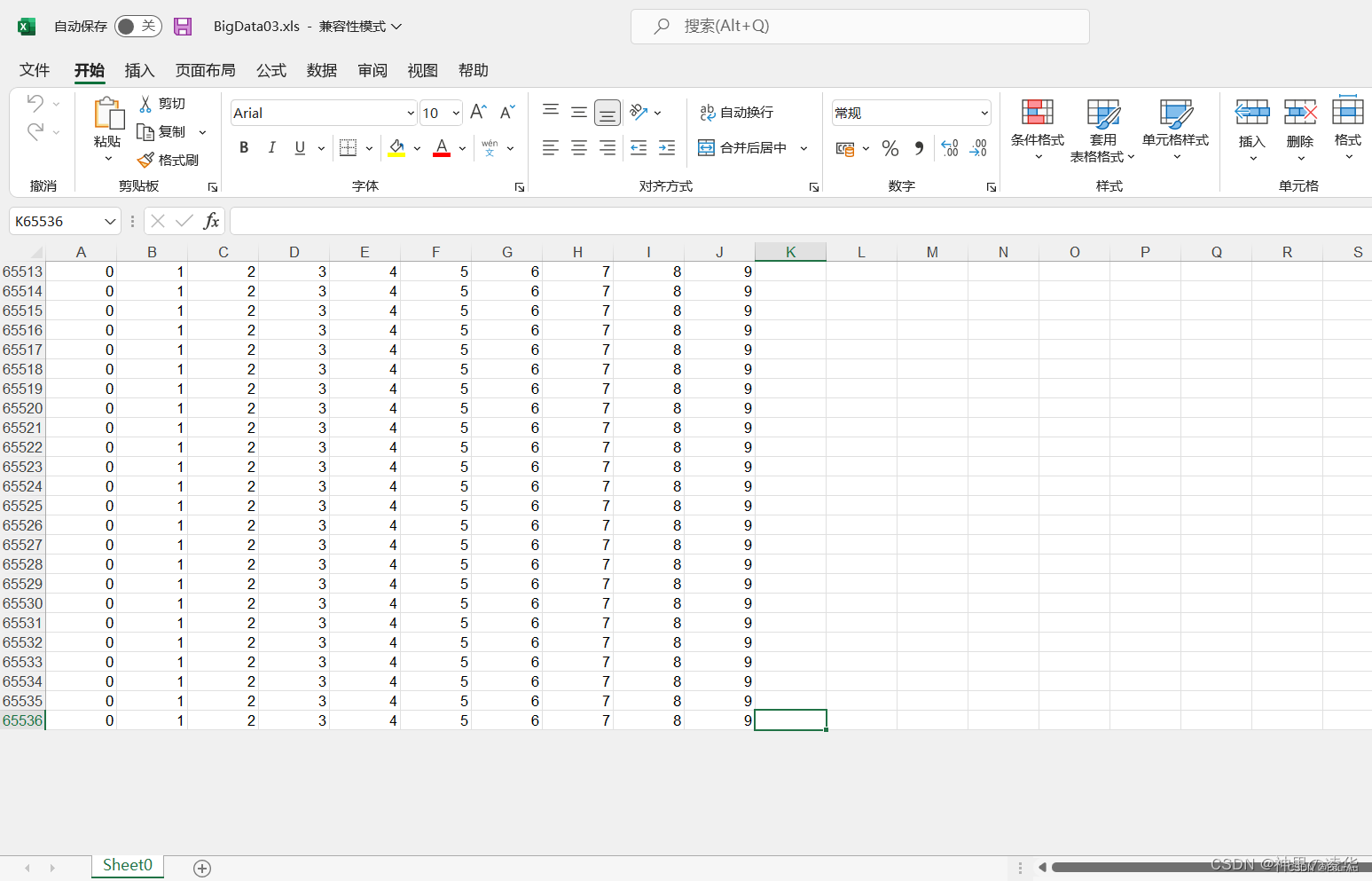The height and width of the screenshot is (881, 1372).
Task: Toggle the AutoSave switch
Action: pyautogui.click(x=137, y=27)
